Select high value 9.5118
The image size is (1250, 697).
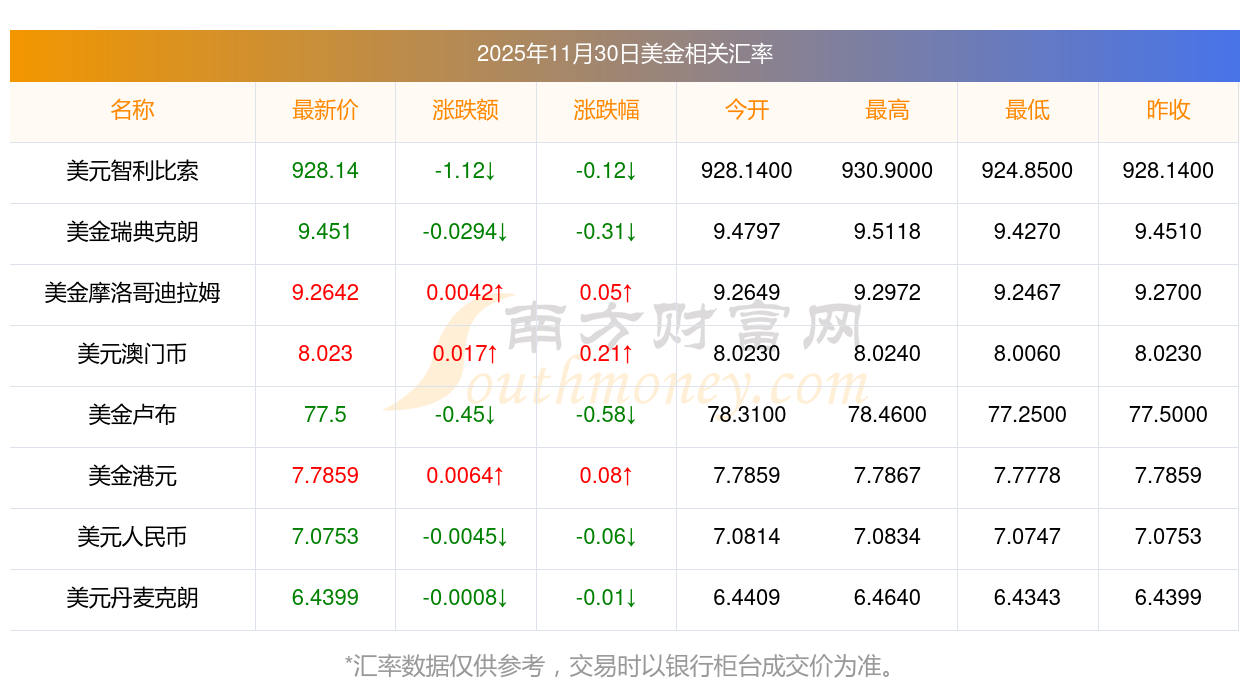887,232
